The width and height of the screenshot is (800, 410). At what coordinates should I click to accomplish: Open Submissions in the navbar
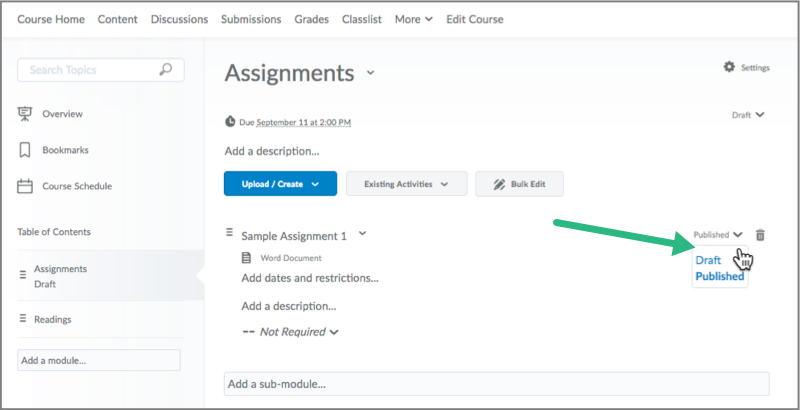pyautogui.click(x=251, y=19)
